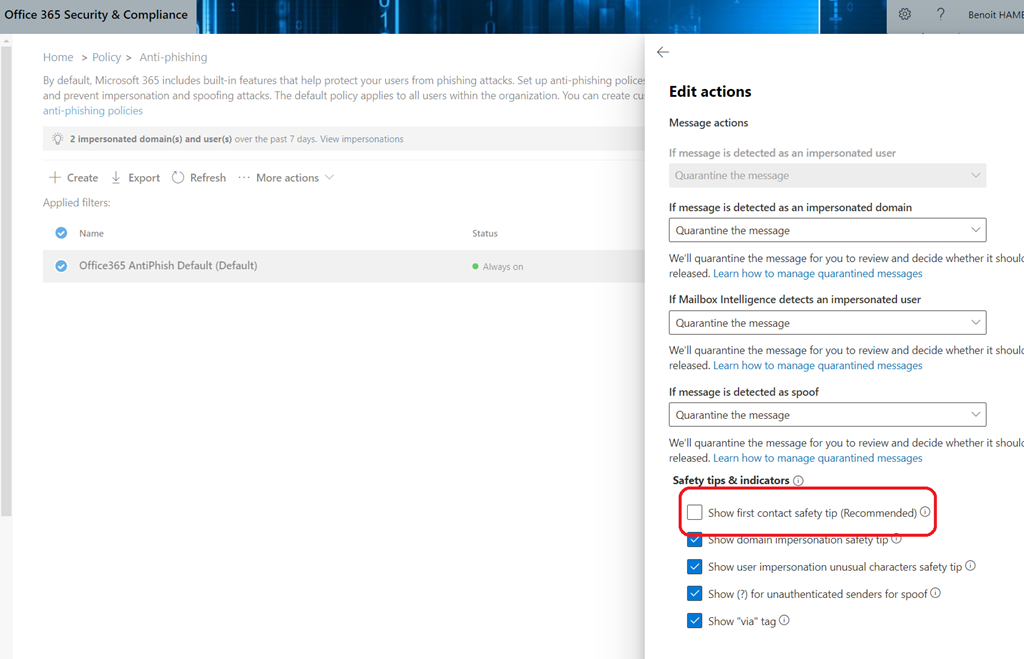Click the Export download icon
Image resolution: width=1024 pixels, height=659 pixels.
coord(116,177)
